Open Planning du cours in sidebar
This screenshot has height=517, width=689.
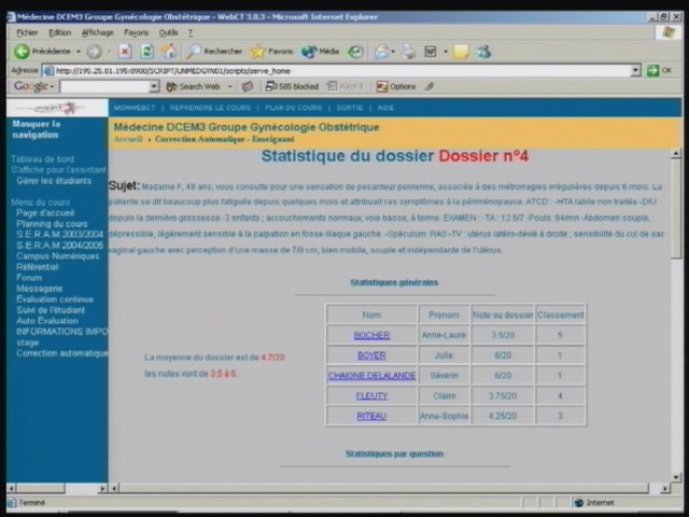coord(52,224)
